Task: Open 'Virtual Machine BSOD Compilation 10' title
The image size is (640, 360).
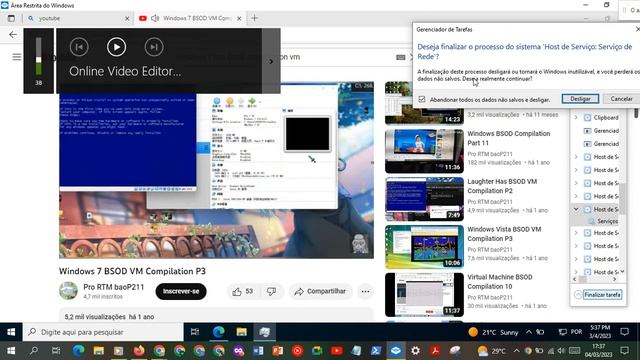Action: tap(500, 282)
